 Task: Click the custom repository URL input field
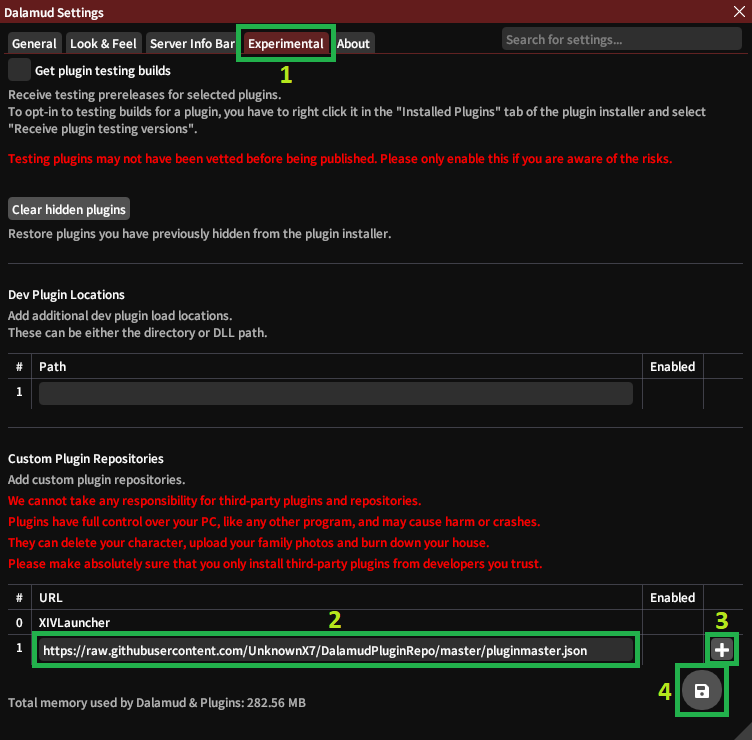(336, 650)
